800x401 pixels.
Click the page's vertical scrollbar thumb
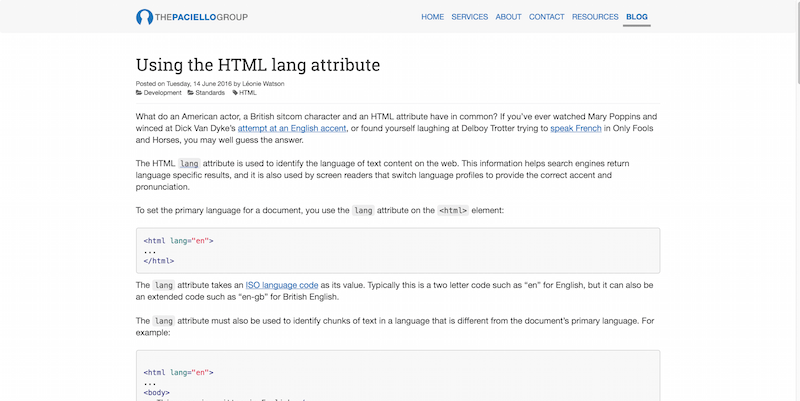(x=797, y=41)
